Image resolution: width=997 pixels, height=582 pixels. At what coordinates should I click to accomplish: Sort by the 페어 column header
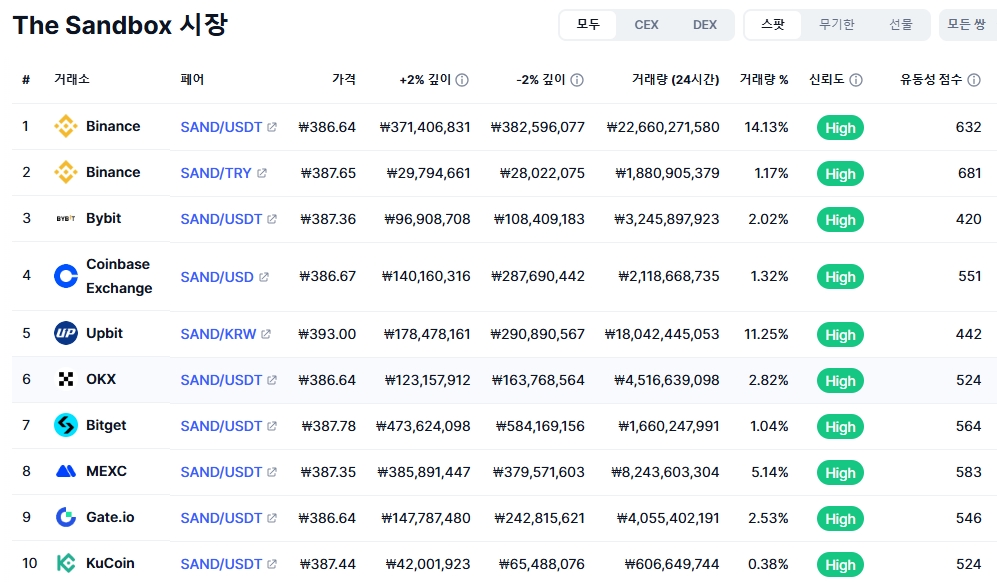(192, 79)
